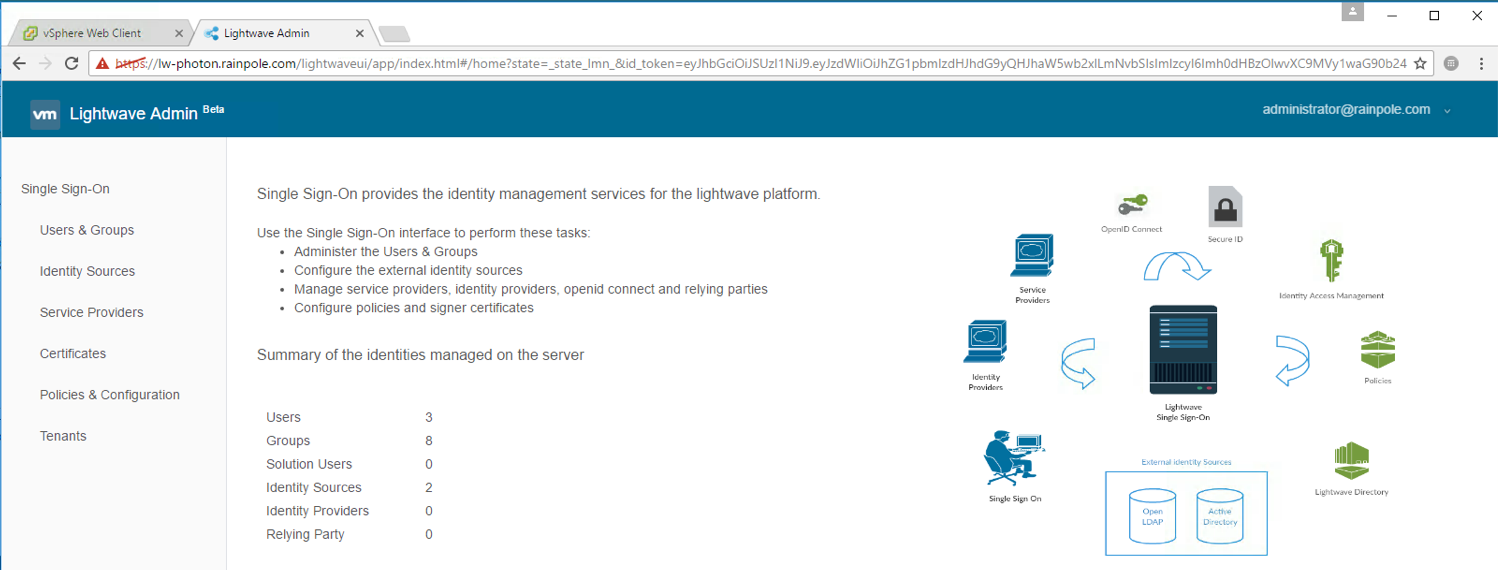Image resolution: width=1498 pixels, height=570 pixels.
Task: Click the OpenID Connect key icon
Action: [1132, 204]
